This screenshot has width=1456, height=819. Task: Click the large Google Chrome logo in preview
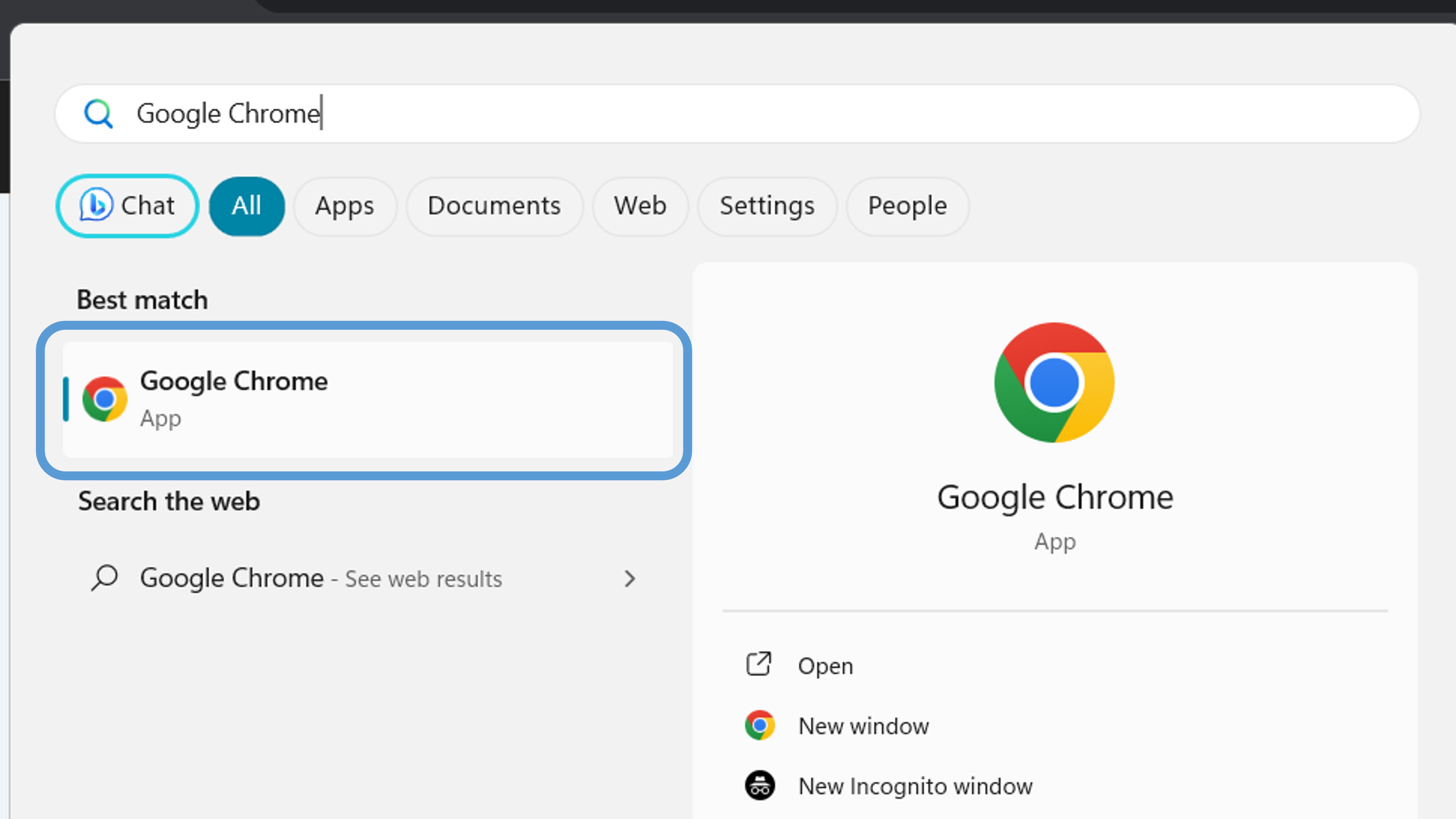(1054, 383)
